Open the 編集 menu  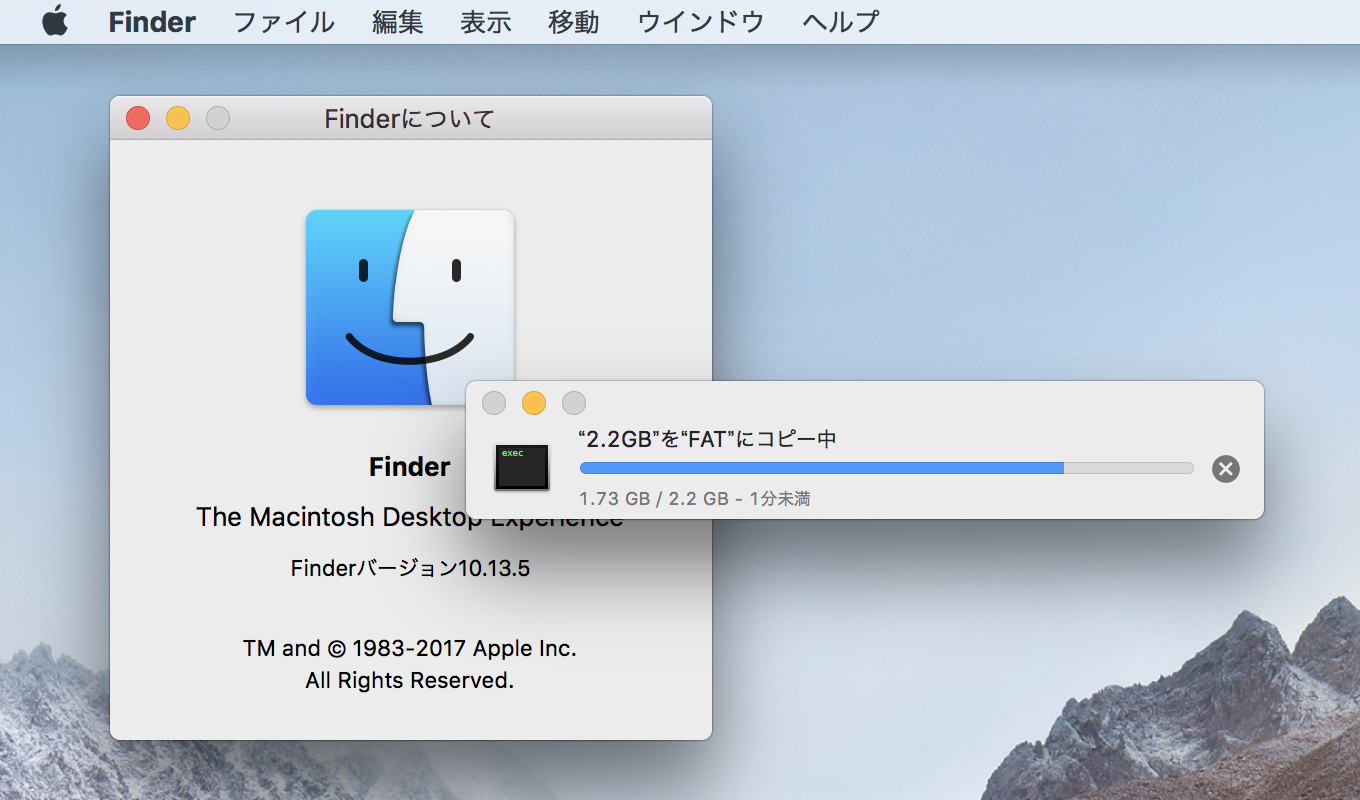(398, 22)
